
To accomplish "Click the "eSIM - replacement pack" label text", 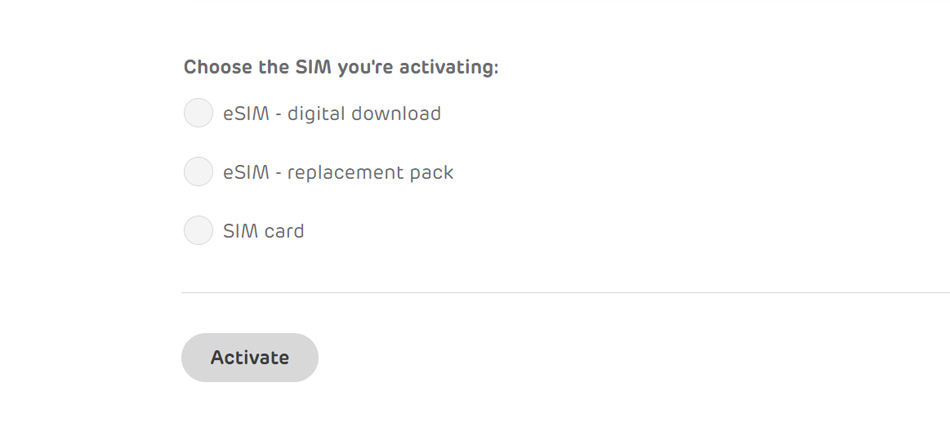I will point(338,173).
